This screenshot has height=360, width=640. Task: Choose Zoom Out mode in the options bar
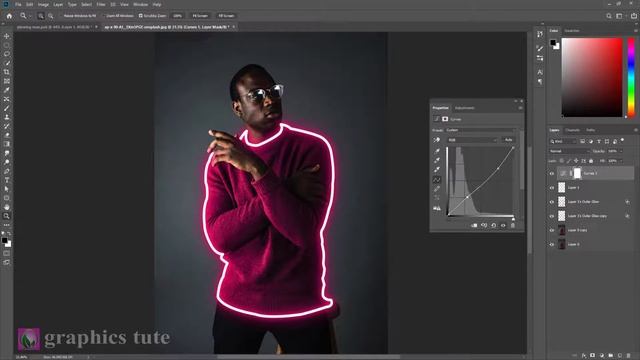coord(51,16)
